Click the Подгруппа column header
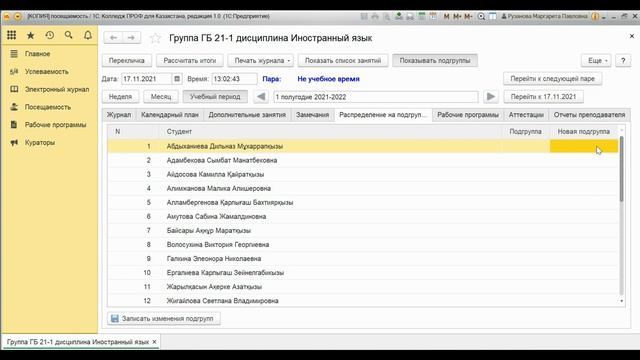The image size is (640, 360). (525, 131)
